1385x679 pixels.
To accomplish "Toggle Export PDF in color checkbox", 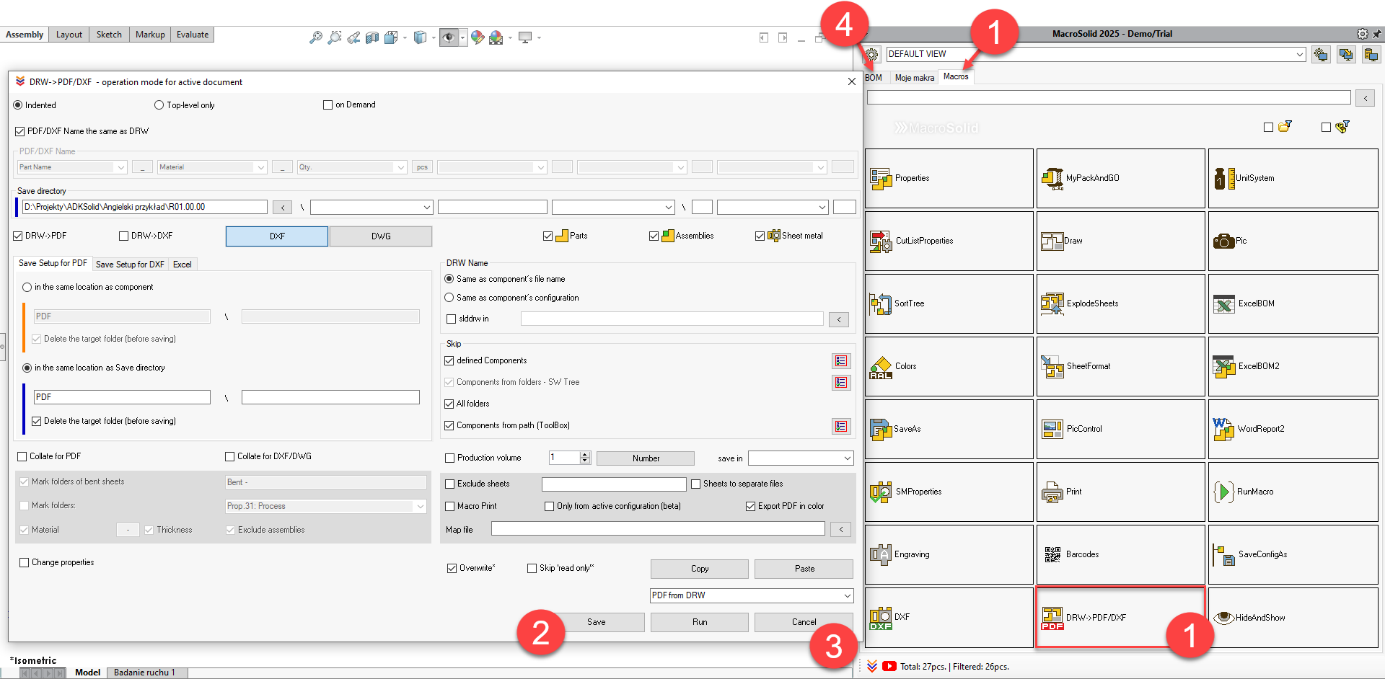I will click(x=751, y=506).
